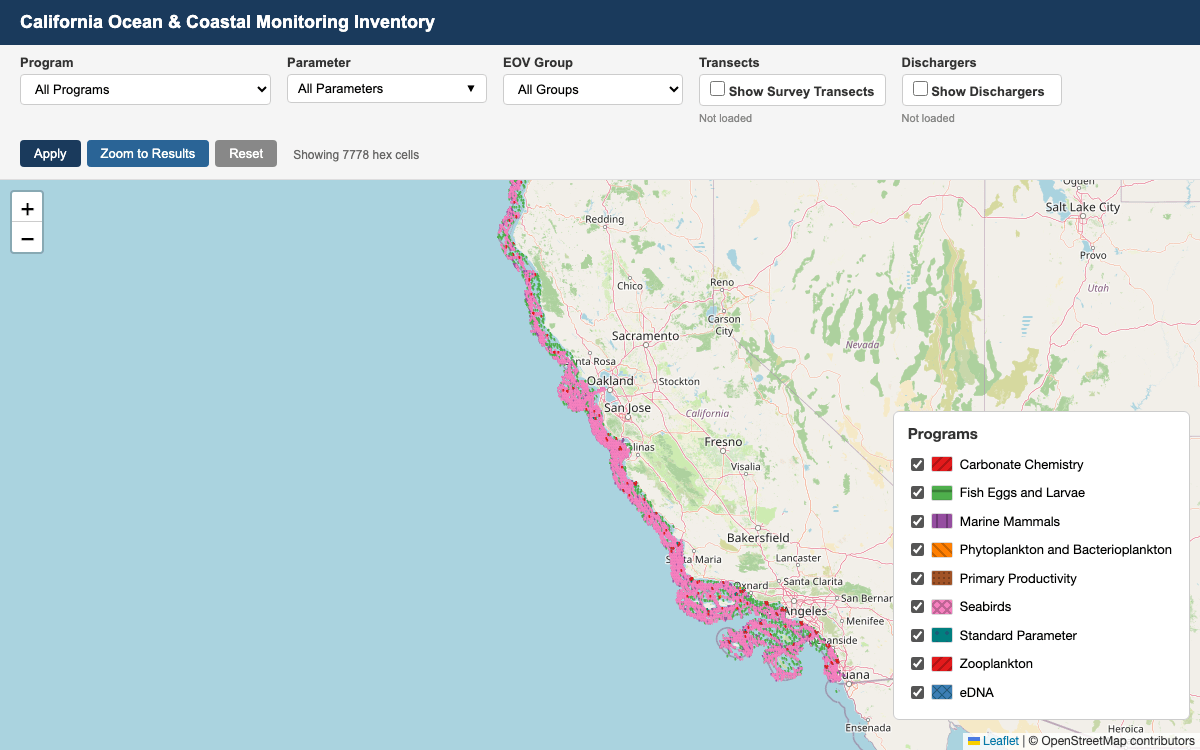
Task: Hide the Seabirds layer checkbox
Action: pyautogui.click(x=917, y=607)
